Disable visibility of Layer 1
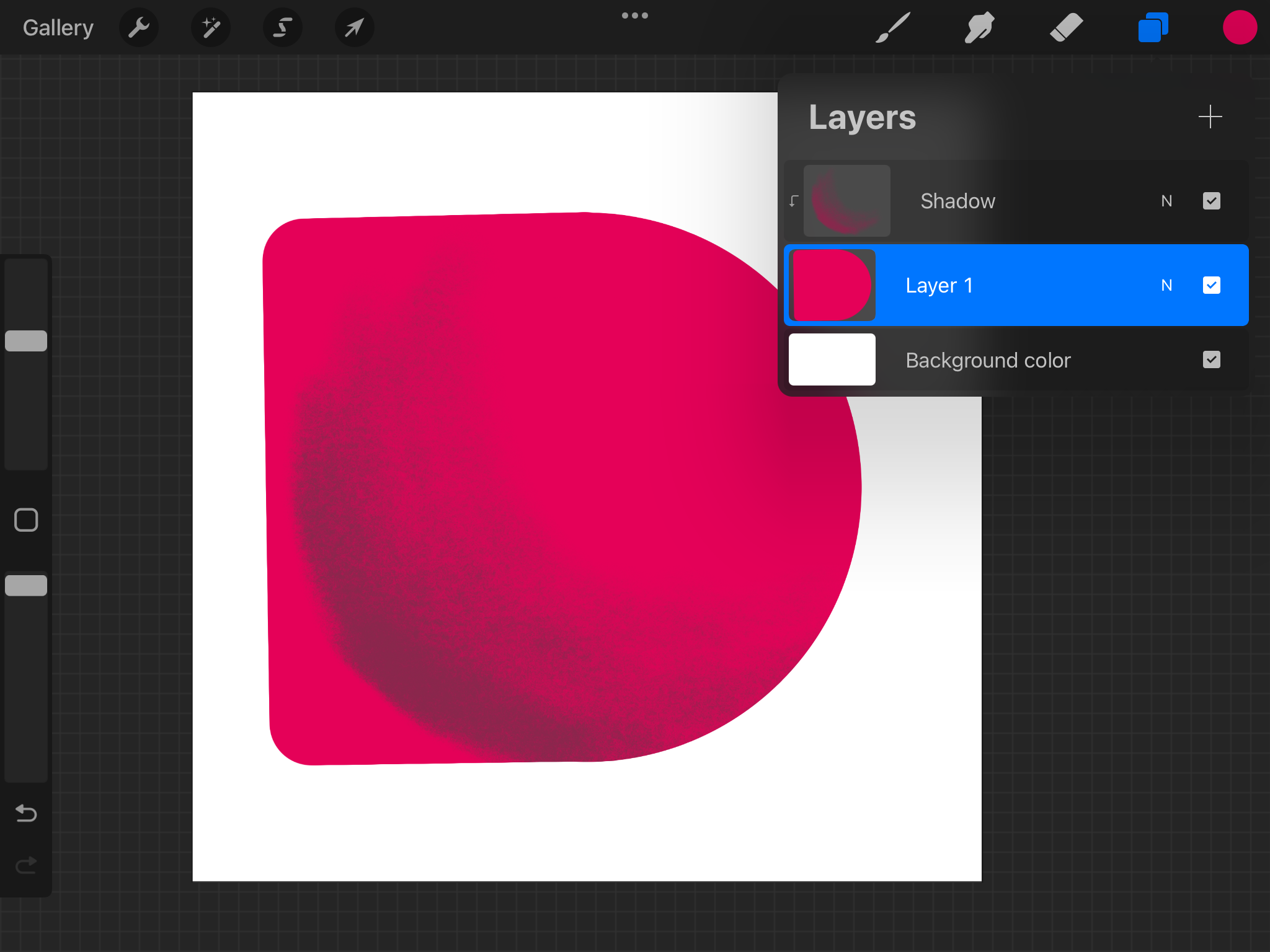Screen dimensions: 1270x952 click(x=1211, y=284)
